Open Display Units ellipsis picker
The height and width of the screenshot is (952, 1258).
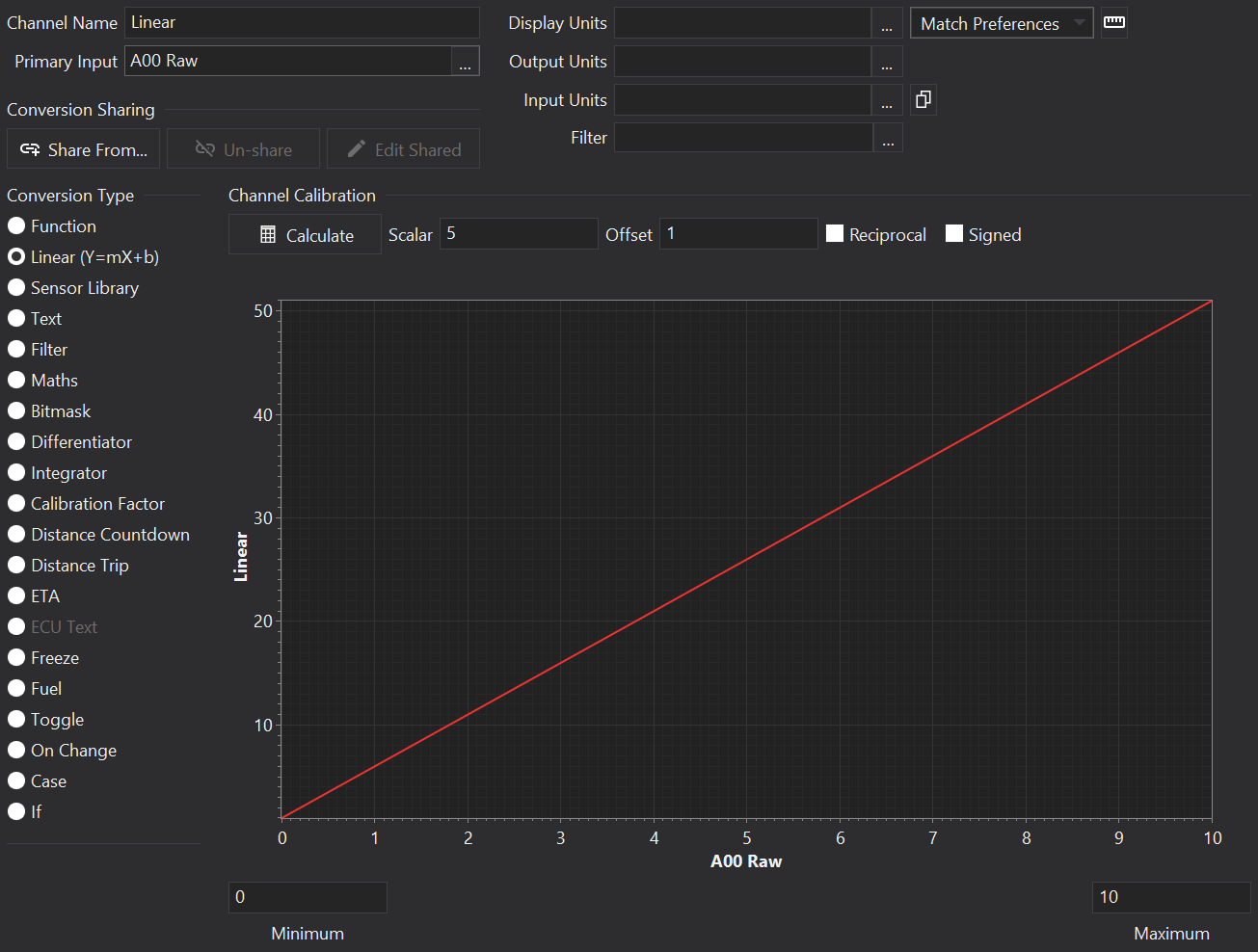pos(887,23)
